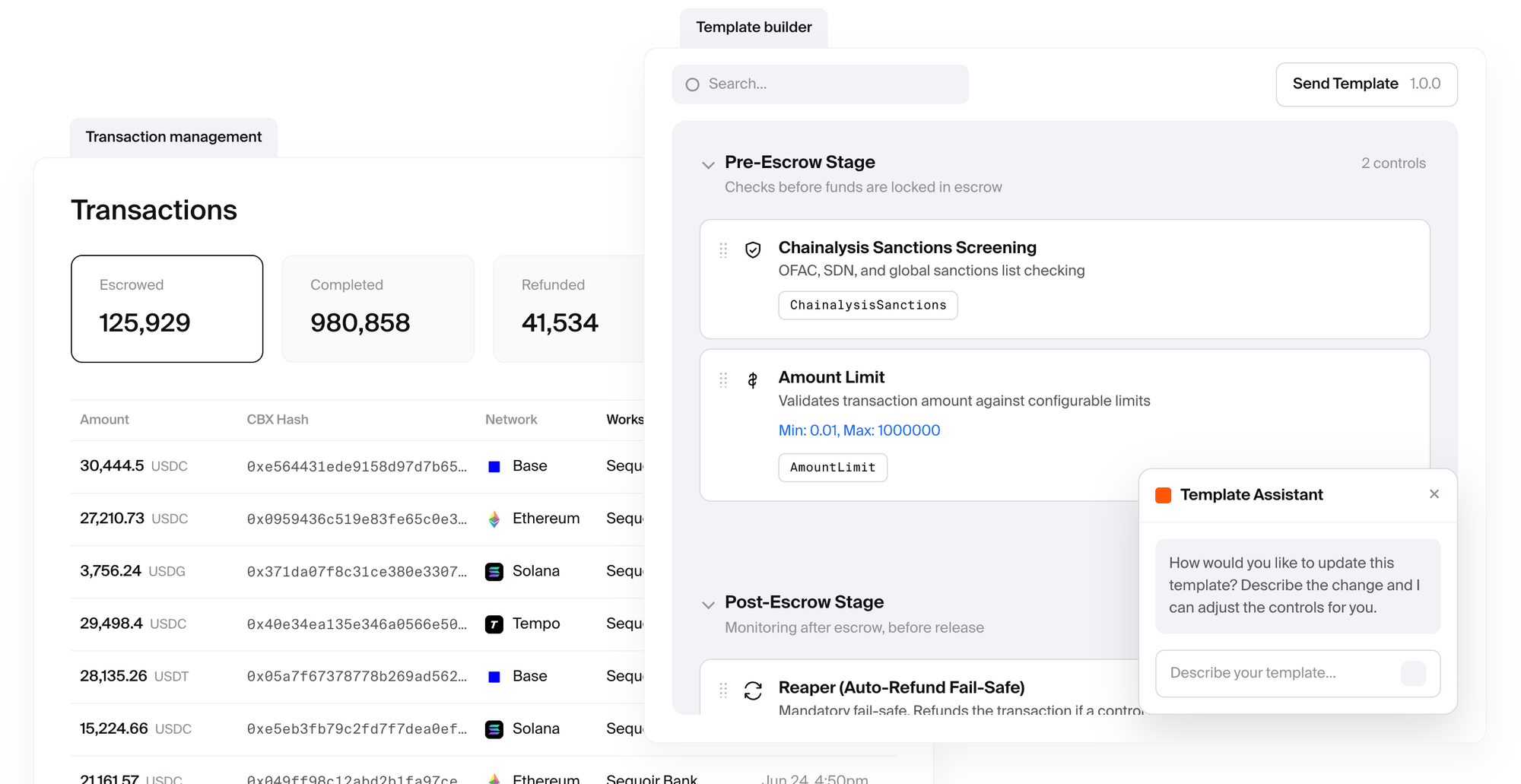Click the Amount Limit control title
Image resolution: width=1521 pixels, height=784 pixels.
pyautogui.click(x=831, y=377)
